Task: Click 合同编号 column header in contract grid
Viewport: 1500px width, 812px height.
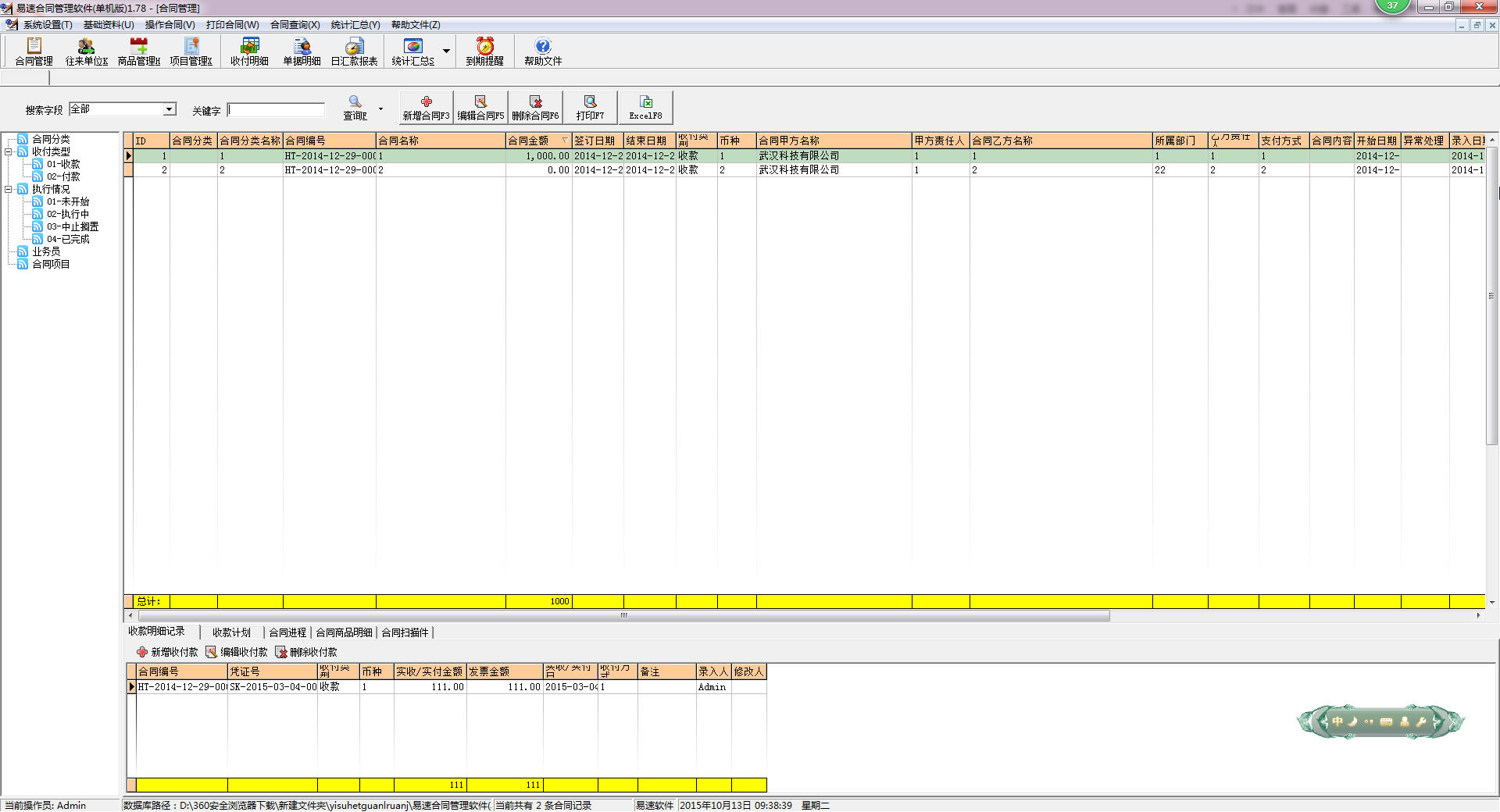Action: click(x=329, y=141)
